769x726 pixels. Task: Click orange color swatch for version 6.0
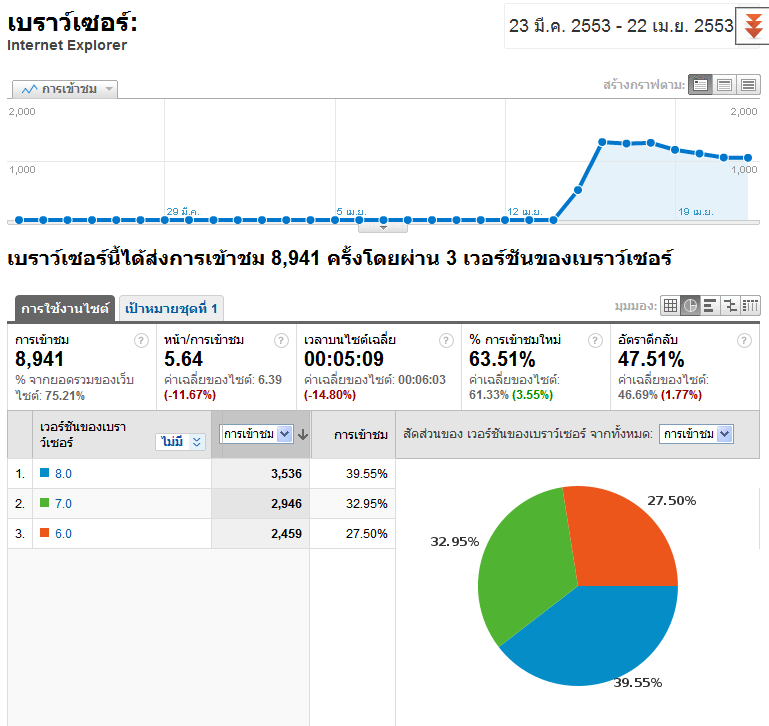45,533
